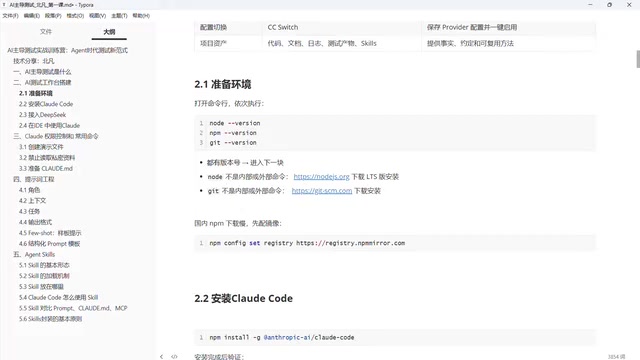Restore down the Typora window
The image size is (640, 360).
pyautogui.click(x=609, y=4)
